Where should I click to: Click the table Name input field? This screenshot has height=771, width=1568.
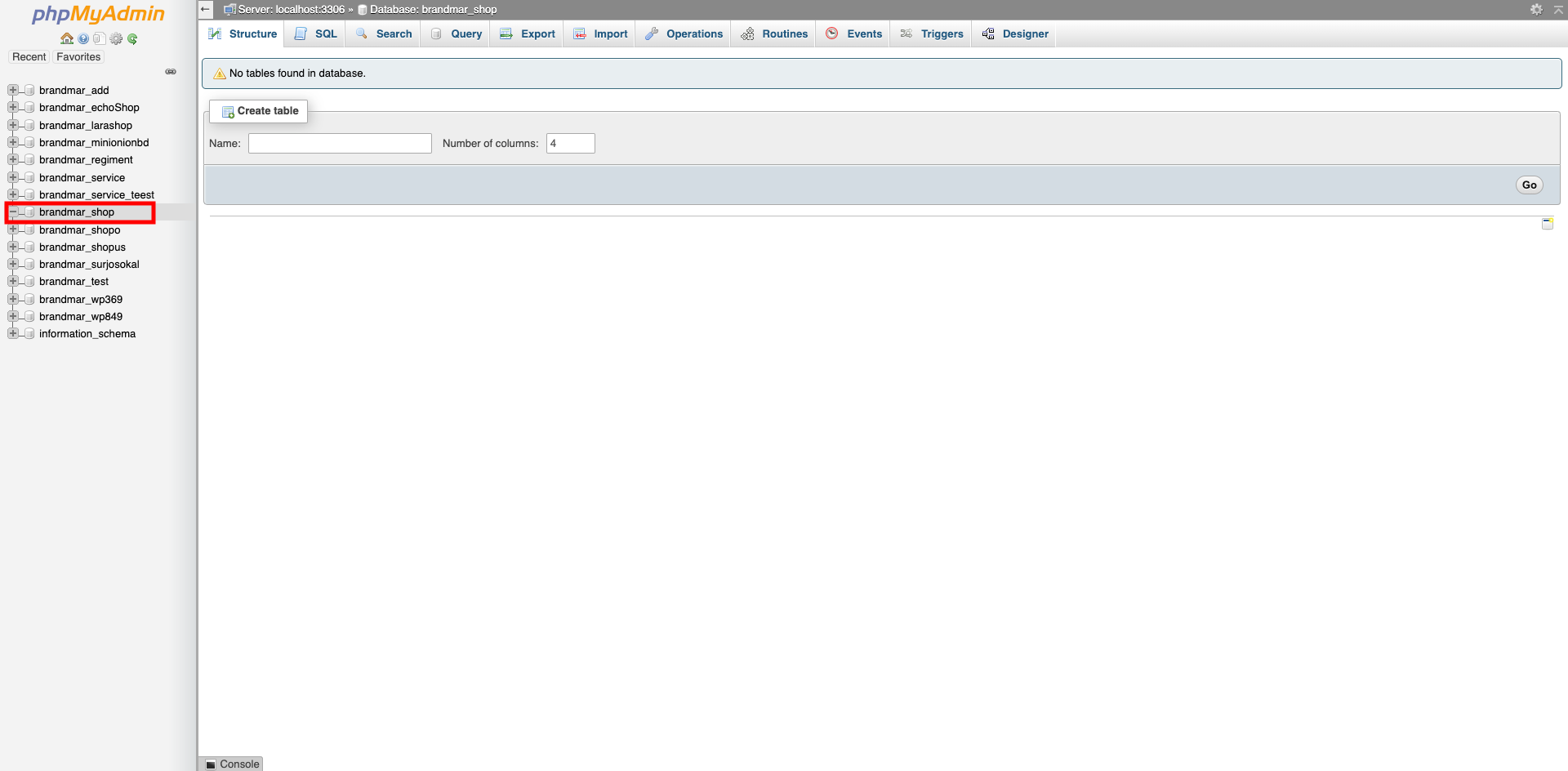(x=340, y=144)
